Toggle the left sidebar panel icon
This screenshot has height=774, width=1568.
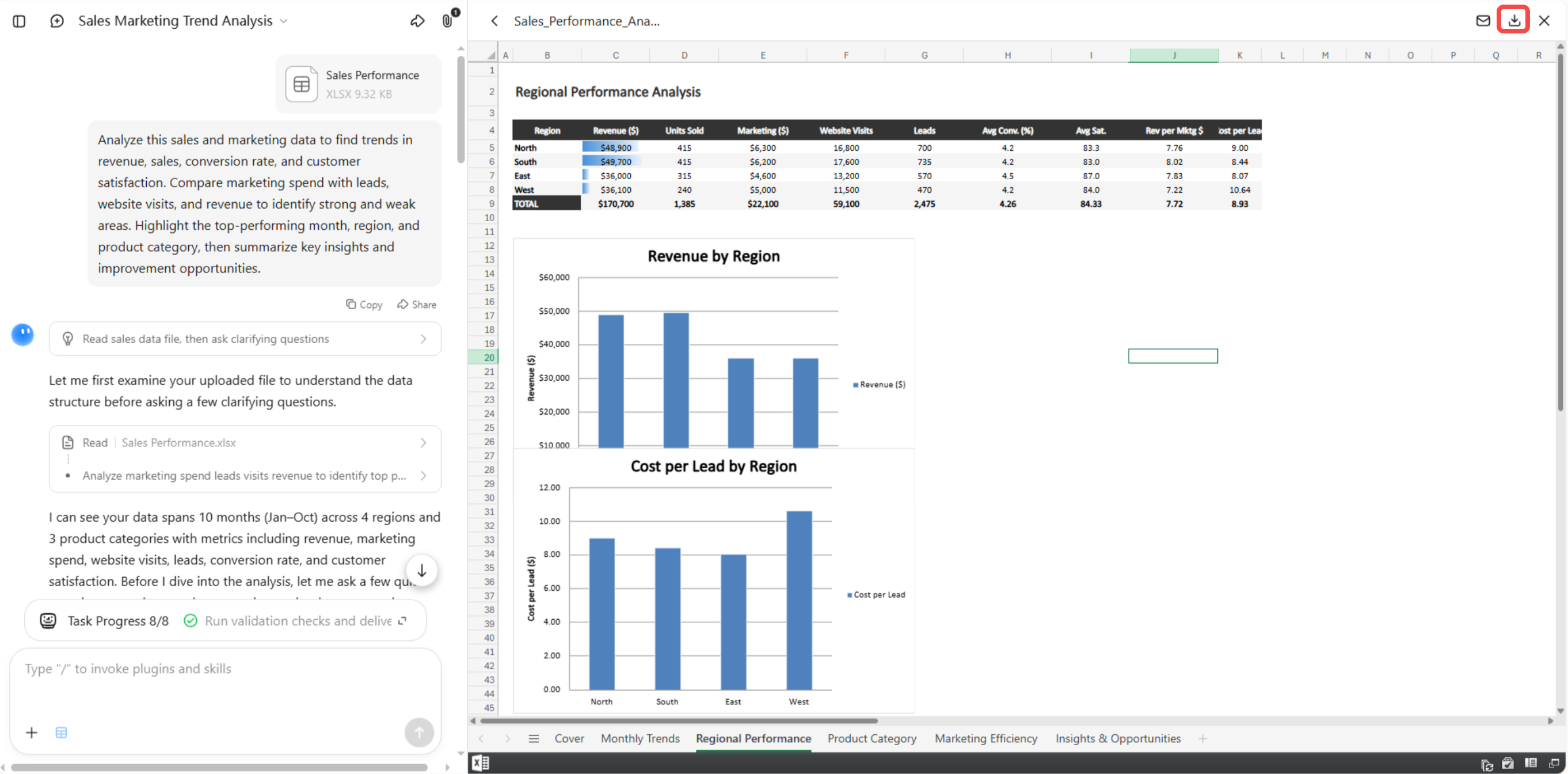[x=19, y=21]
